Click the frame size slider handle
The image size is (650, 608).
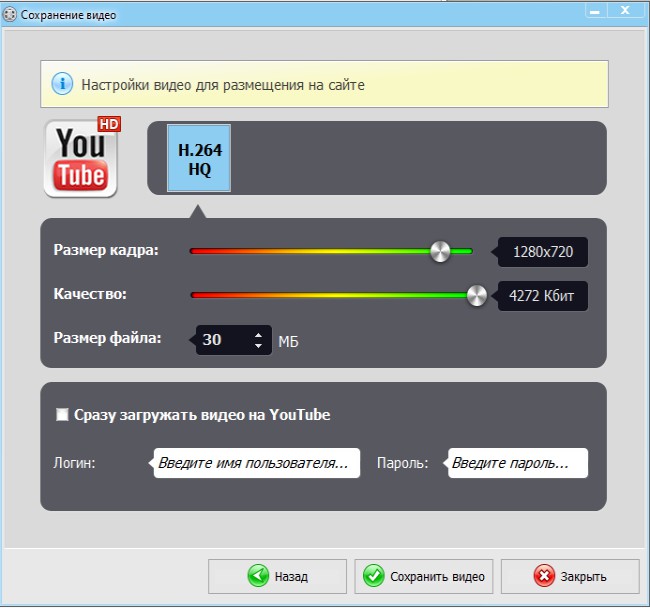tap(440, 251)
